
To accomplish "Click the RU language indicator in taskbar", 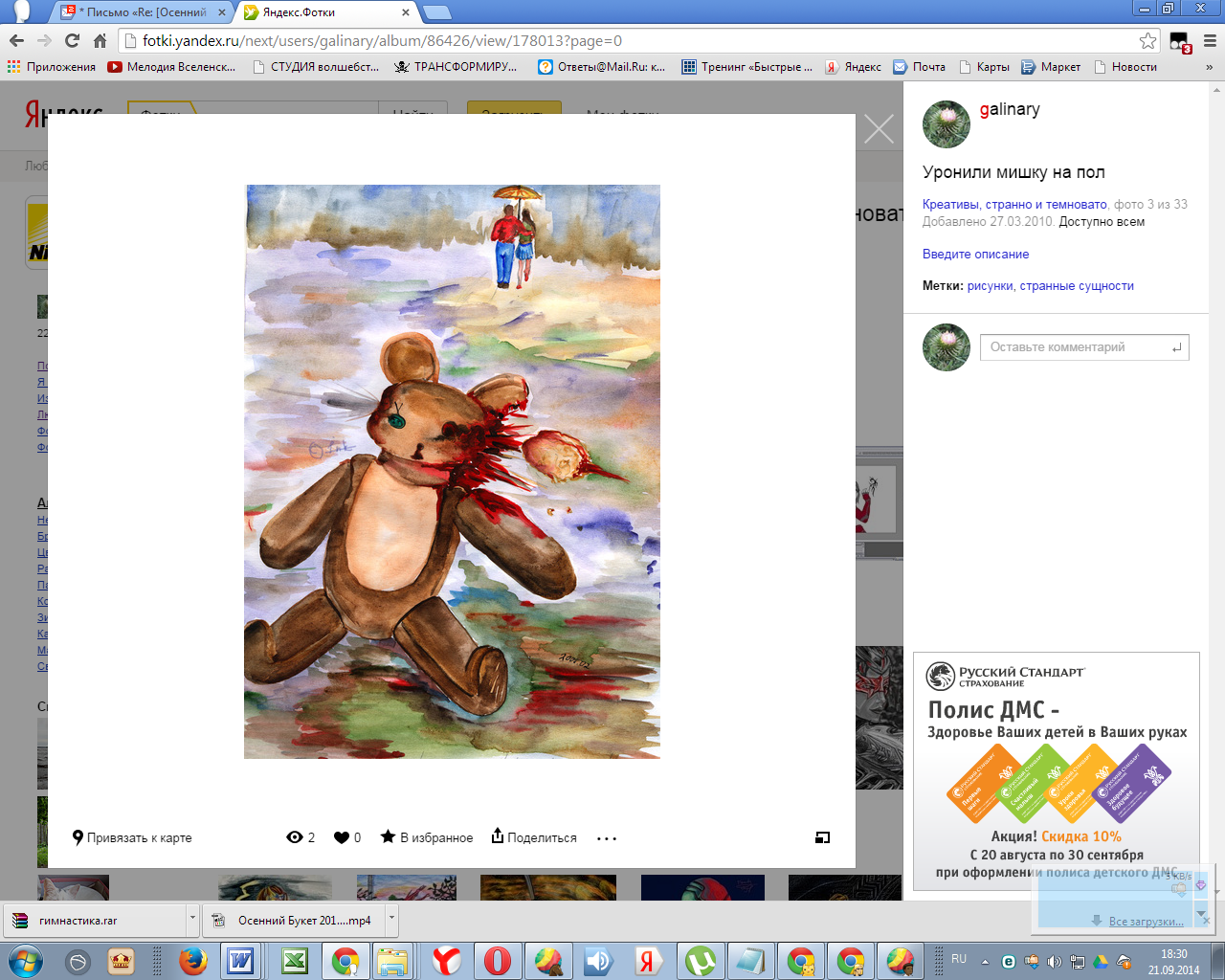I will click(959, 959).
